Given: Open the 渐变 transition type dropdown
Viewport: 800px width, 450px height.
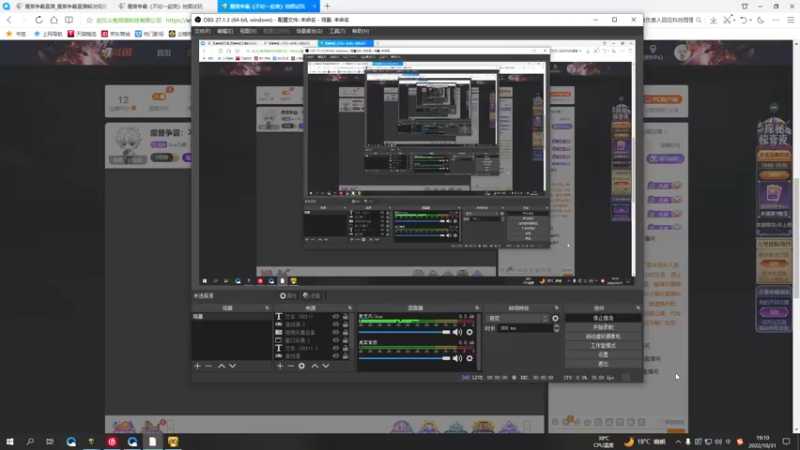Looking at the screenshot, I should tap(517, 318).
